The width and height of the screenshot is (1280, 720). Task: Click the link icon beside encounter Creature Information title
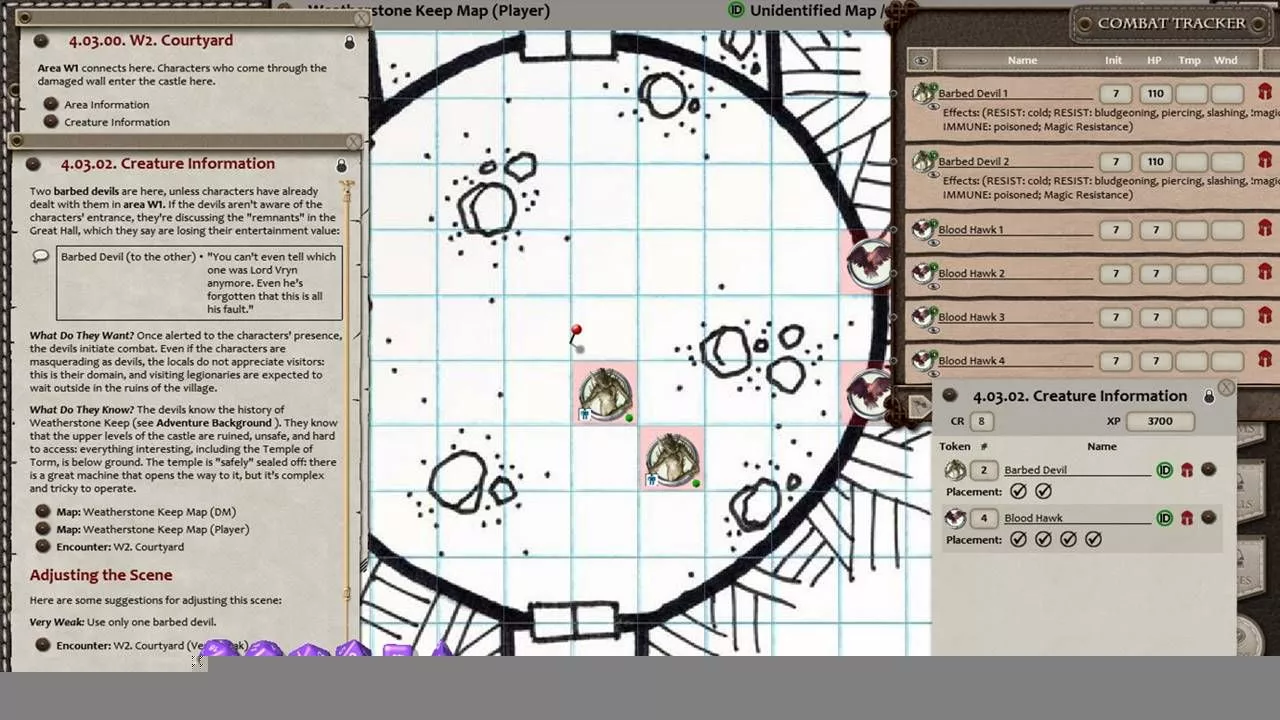[x=950, y=395]
